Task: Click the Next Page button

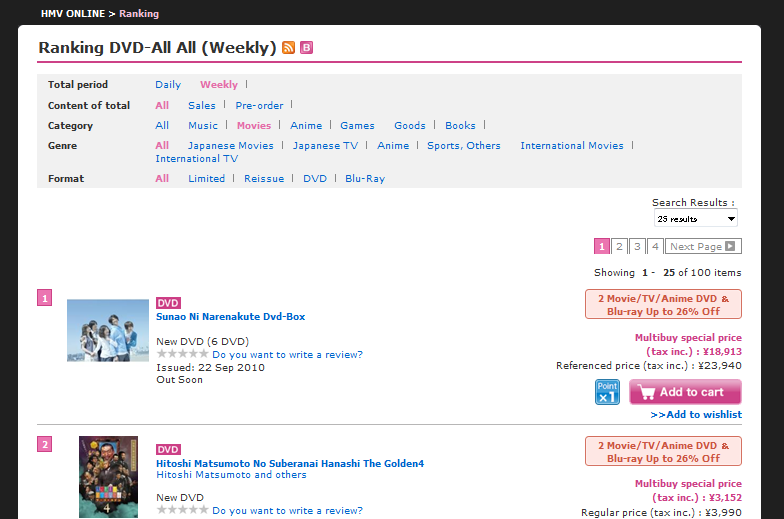Action: (703, 246)
